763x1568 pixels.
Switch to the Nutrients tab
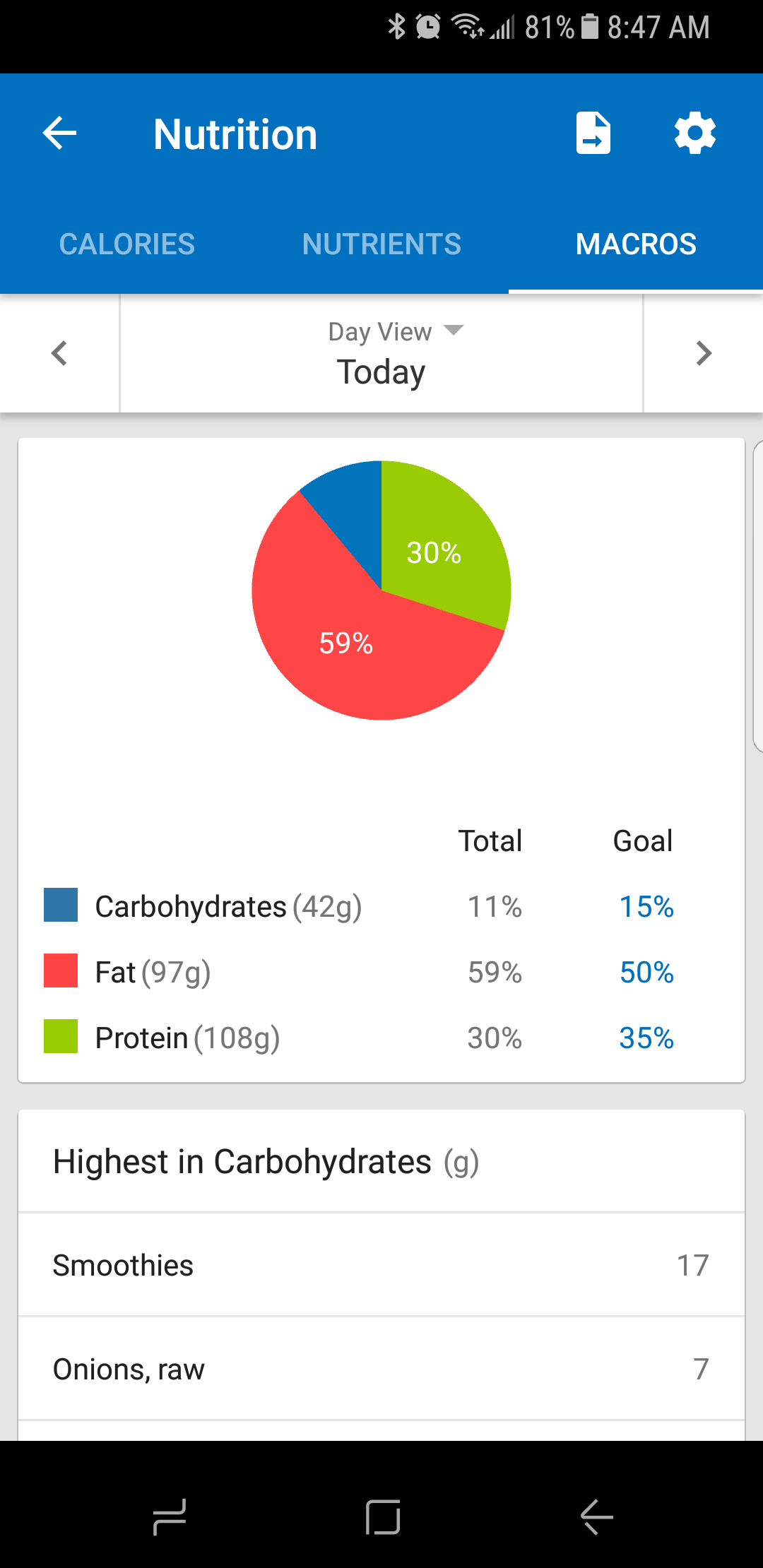(381, 244)
